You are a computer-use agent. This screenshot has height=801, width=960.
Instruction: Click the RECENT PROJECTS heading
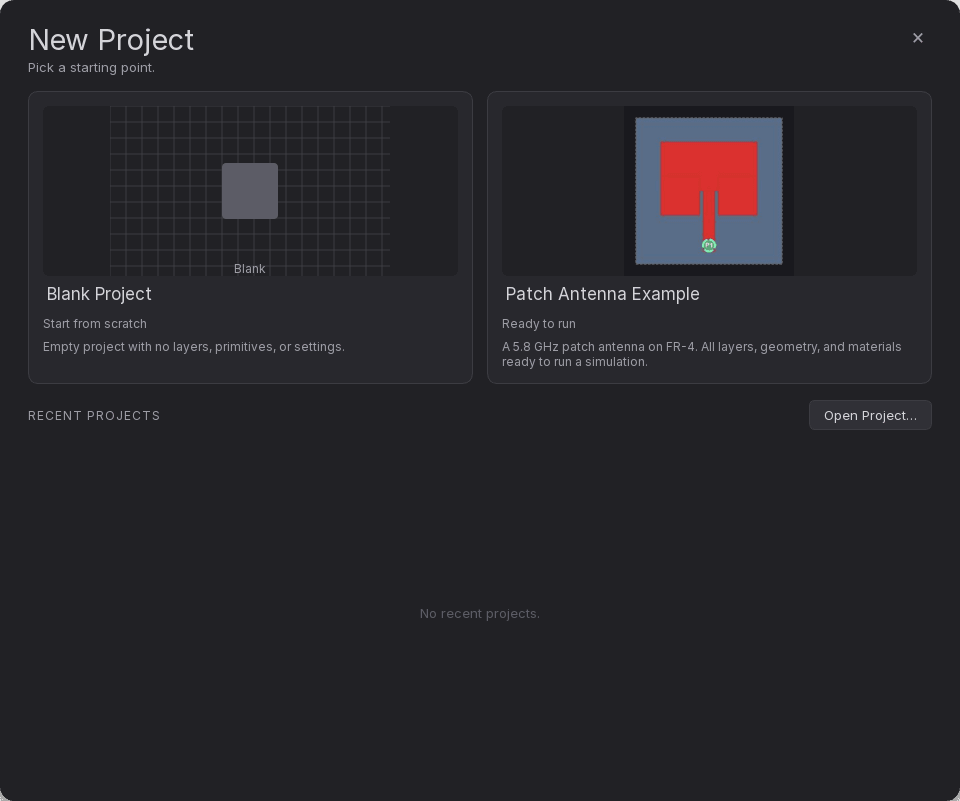click(x=94, y=416)
